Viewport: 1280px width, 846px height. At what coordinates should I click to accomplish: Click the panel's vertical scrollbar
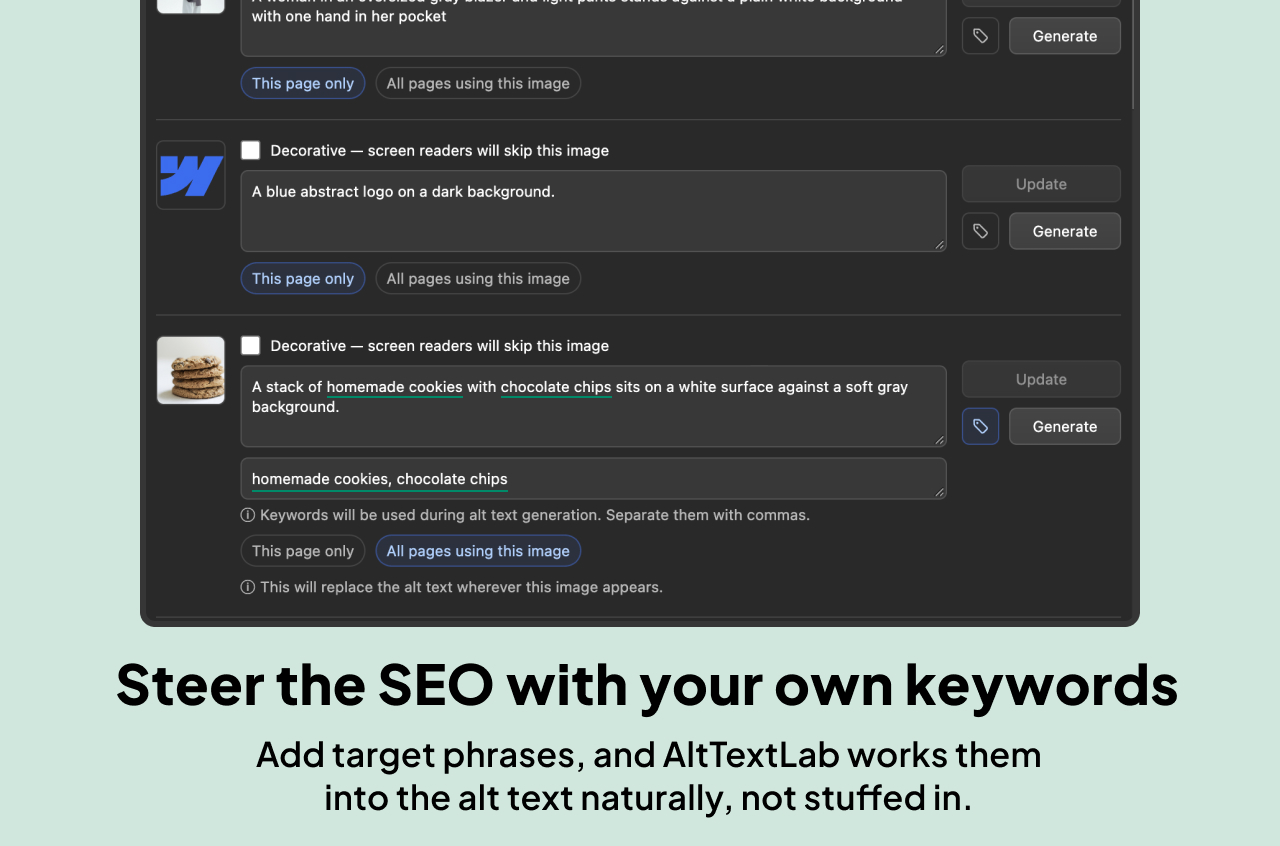tap(1133, 55)
